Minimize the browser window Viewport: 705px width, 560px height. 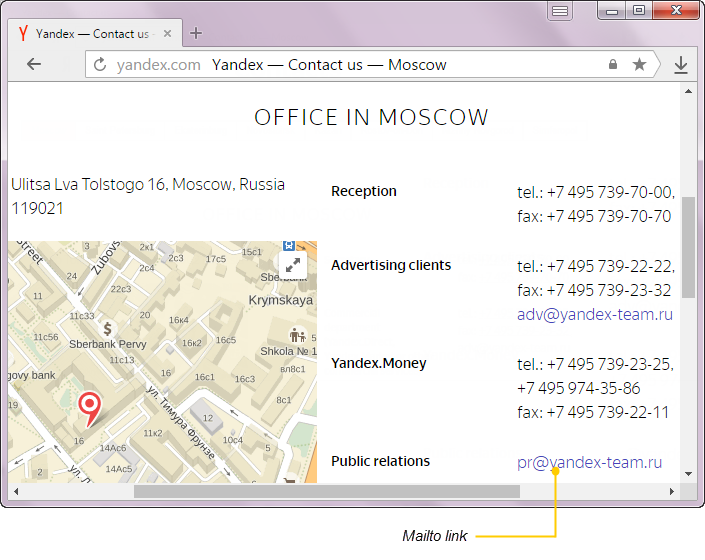612,11
